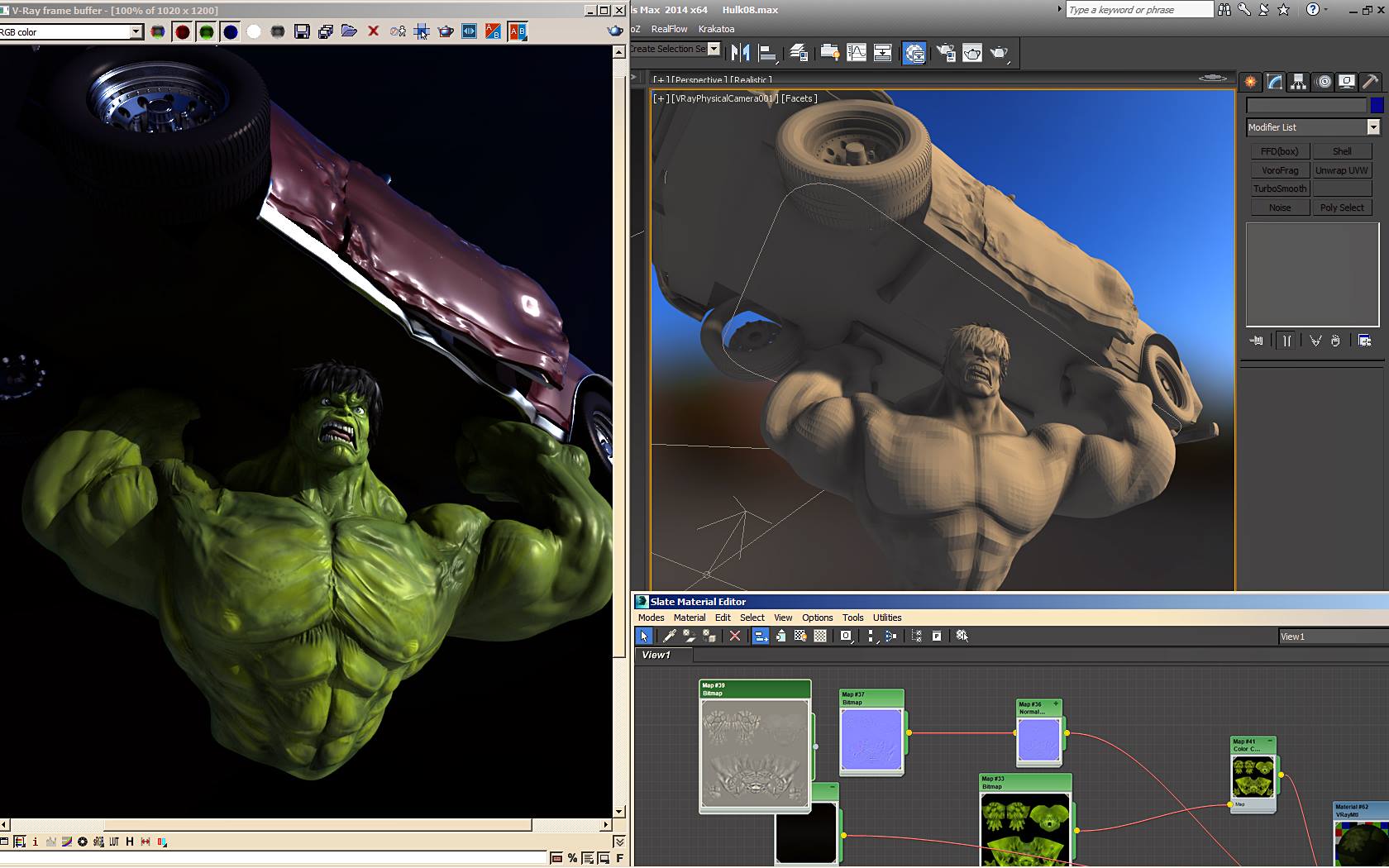
Task: Open the Utilities menu in Slate Material Editor
Action: tap(887, 618)
